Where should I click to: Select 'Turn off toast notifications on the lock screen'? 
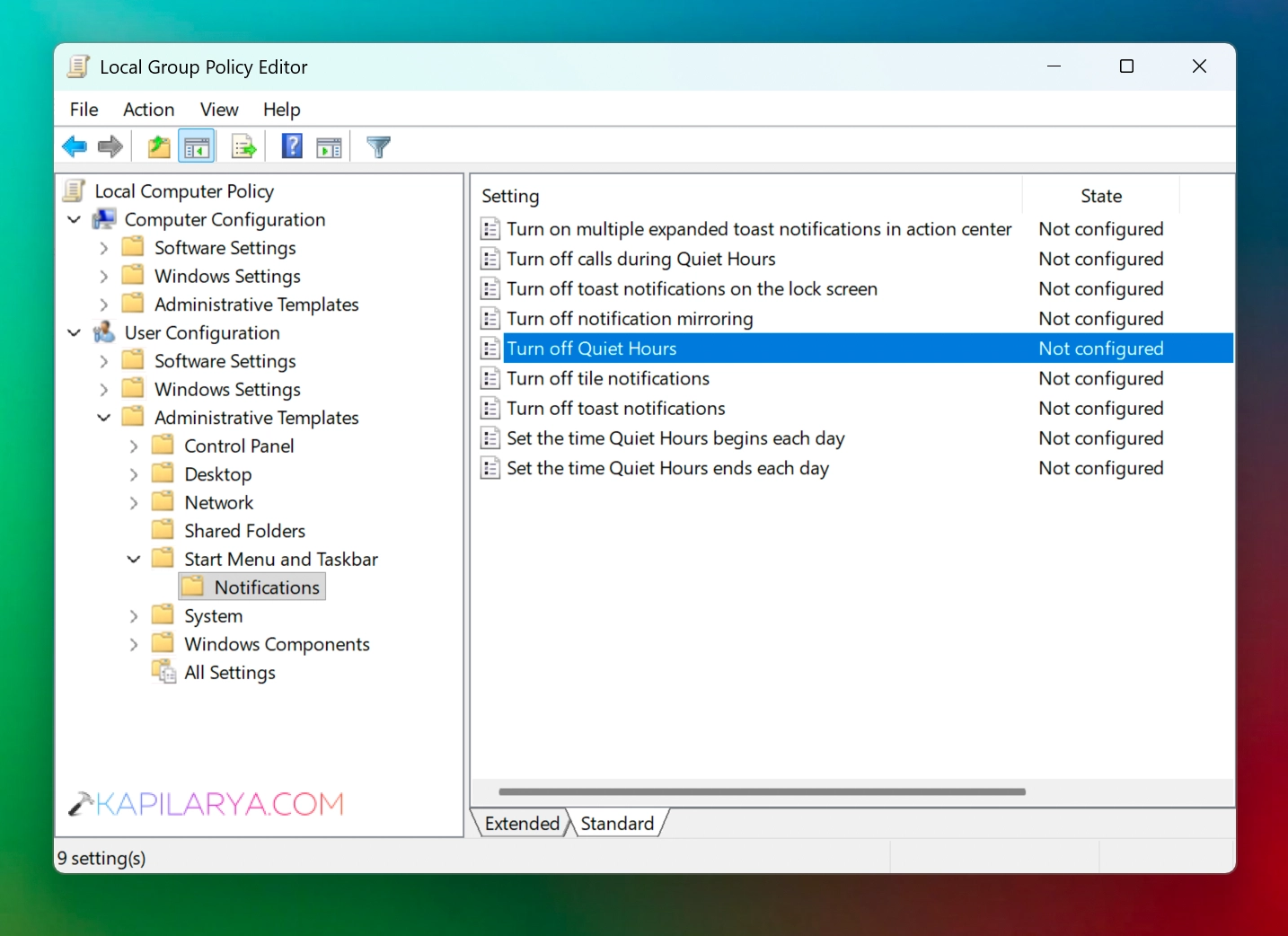point(692,288)
